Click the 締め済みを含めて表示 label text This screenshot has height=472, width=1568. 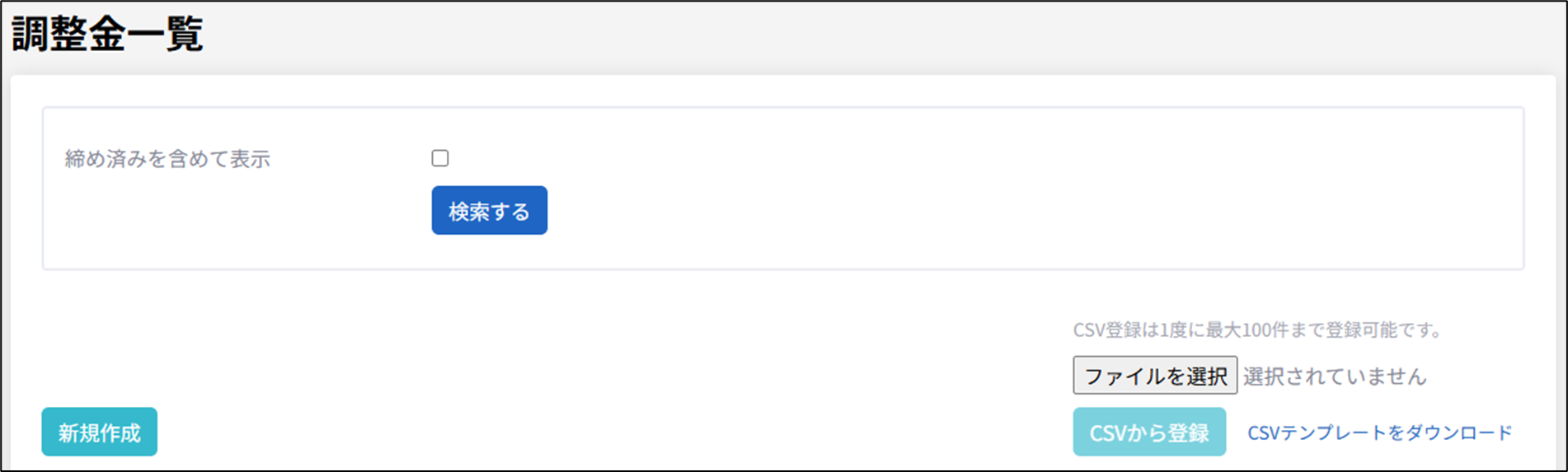tap(167, 159)
